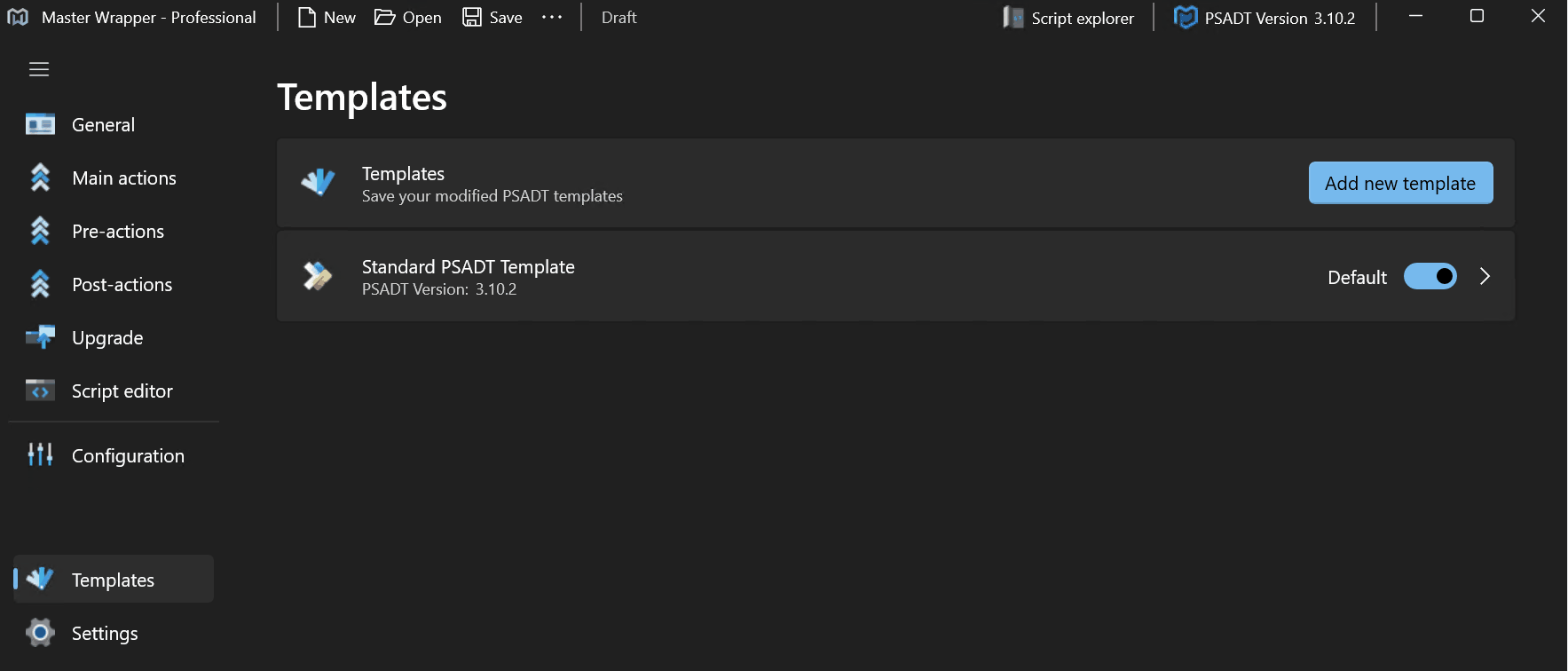Click the Open toolbar button
Viewport: 1568px width, 671px height.
point(408,17)
